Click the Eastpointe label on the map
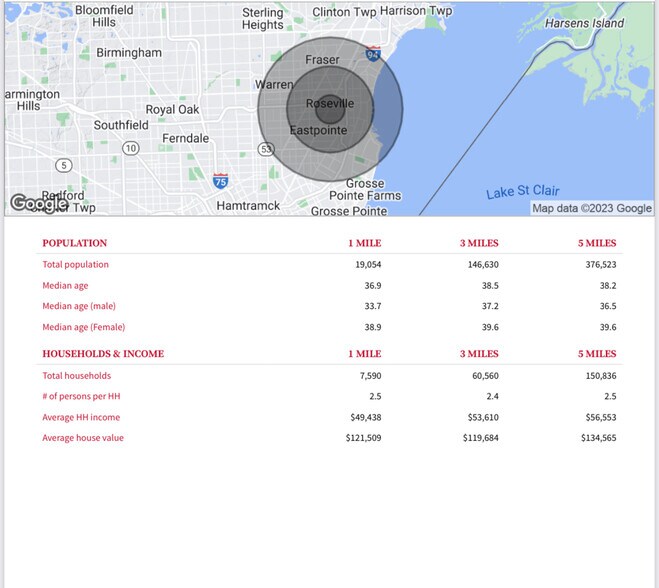 tap(318, 131)
